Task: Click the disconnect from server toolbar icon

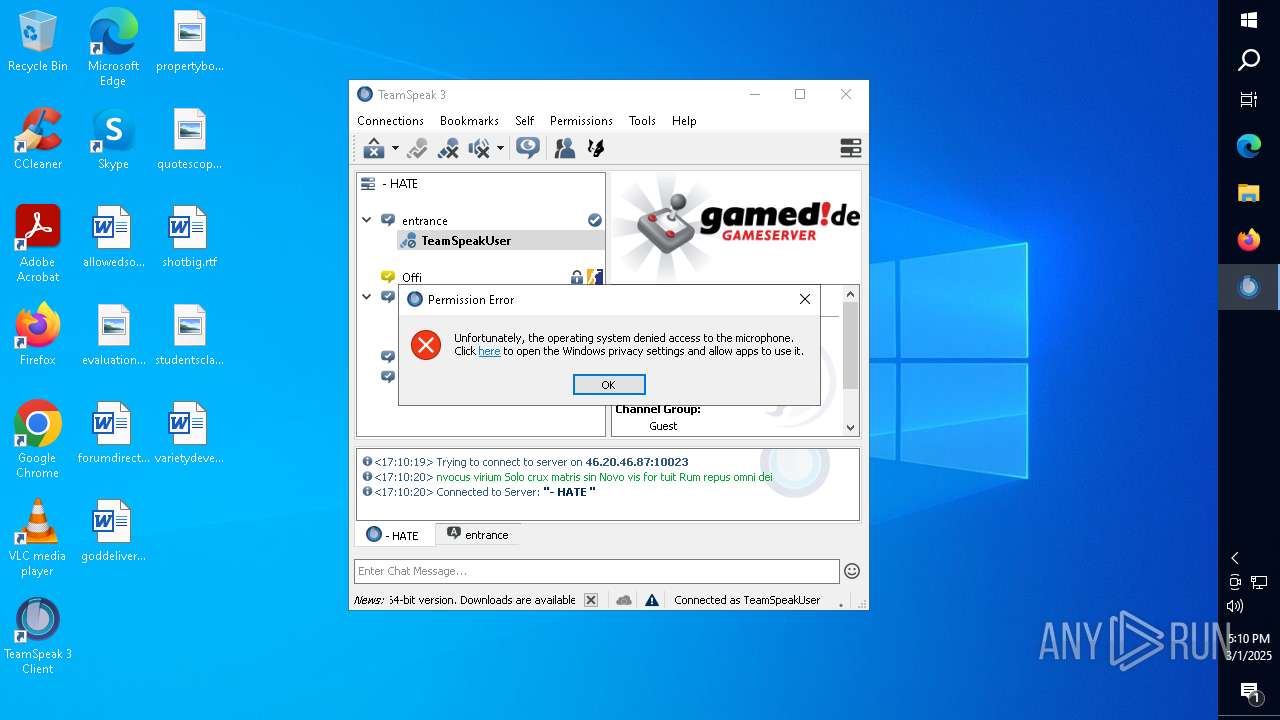Action: (x=374, y=148)
